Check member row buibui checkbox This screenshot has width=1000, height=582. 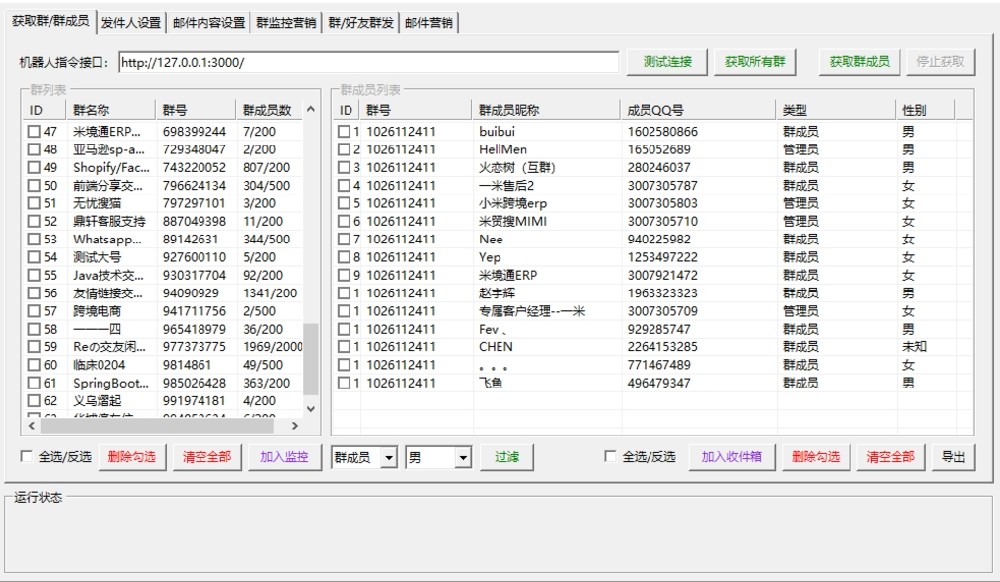[x=344, y=132]
